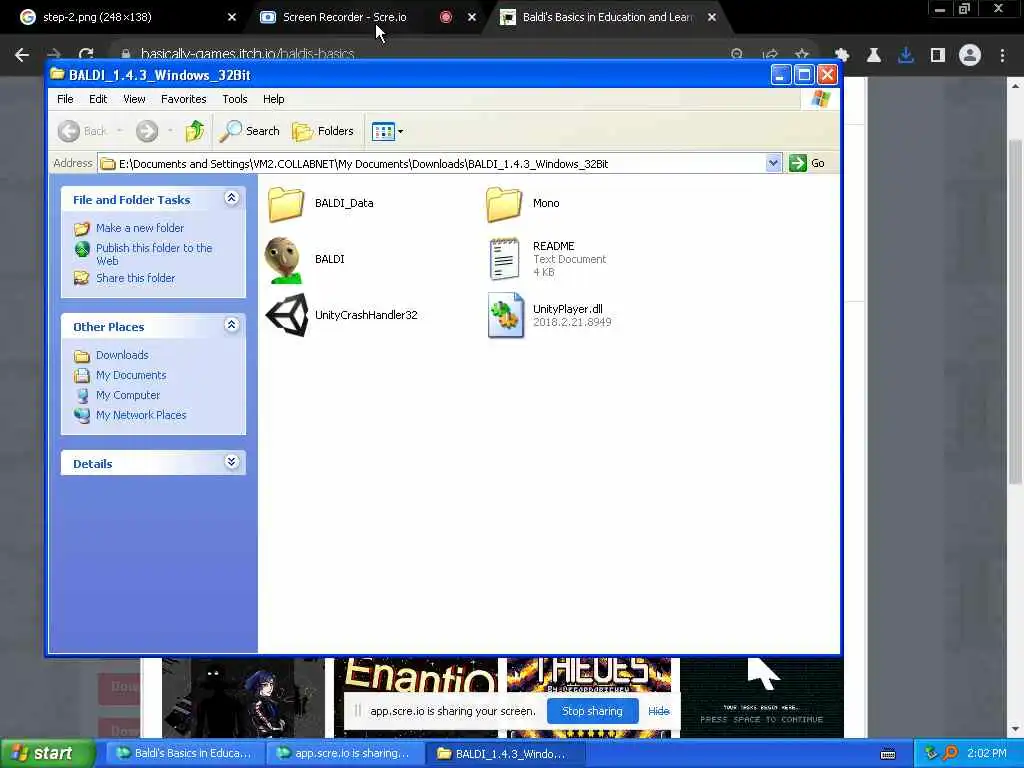
Task: Open the Tools menu
Action: [234, 99]
